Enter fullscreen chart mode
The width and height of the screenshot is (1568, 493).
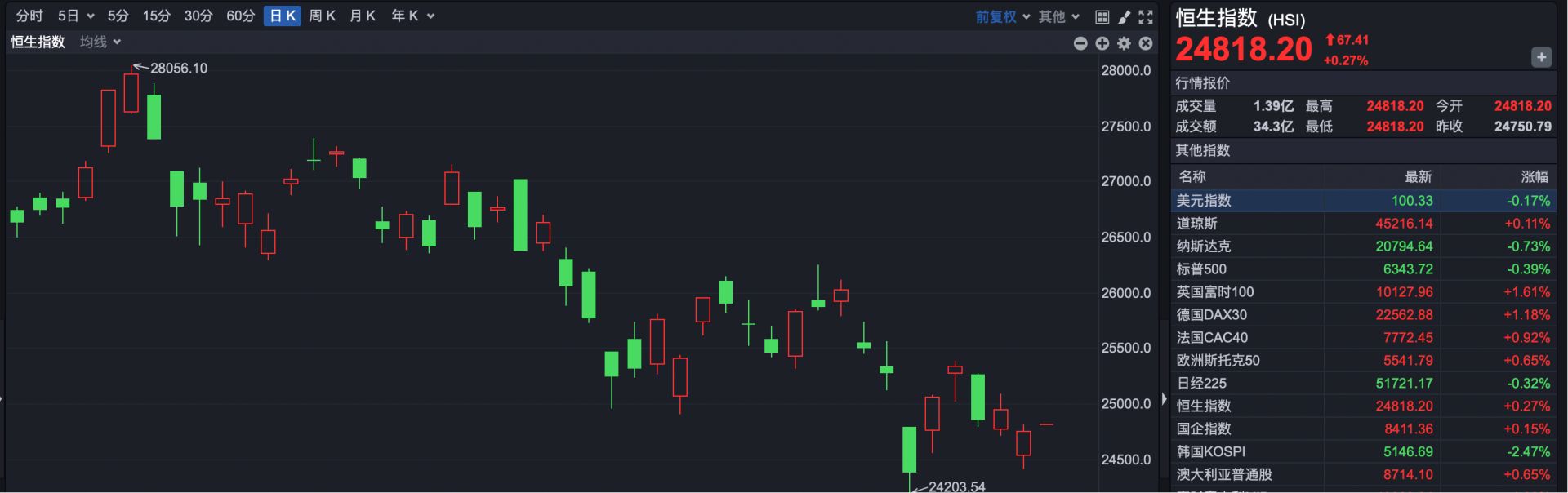[1146, 16]
